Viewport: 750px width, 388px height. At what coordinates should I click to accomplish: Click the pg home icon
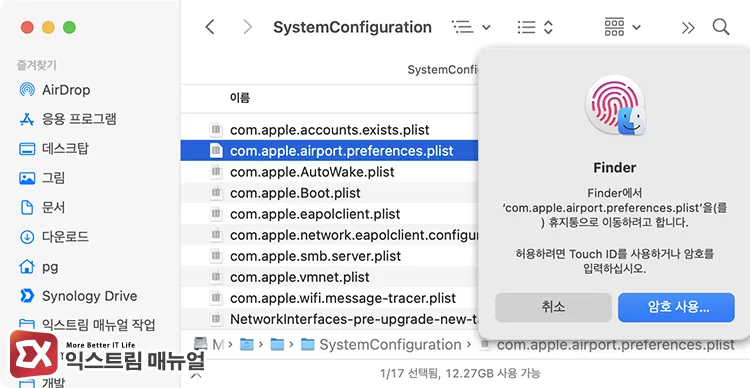pyautogui.click(x=27, y=266)
